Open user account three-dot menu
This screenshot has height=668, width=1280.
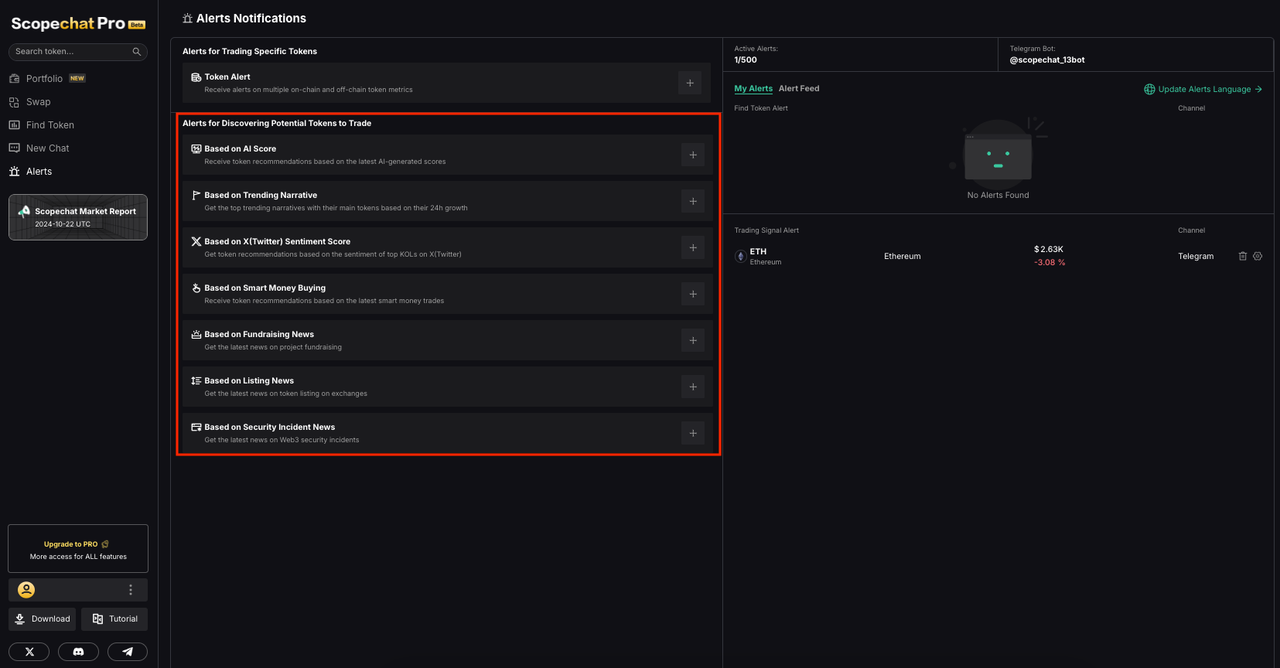point(130,590)
